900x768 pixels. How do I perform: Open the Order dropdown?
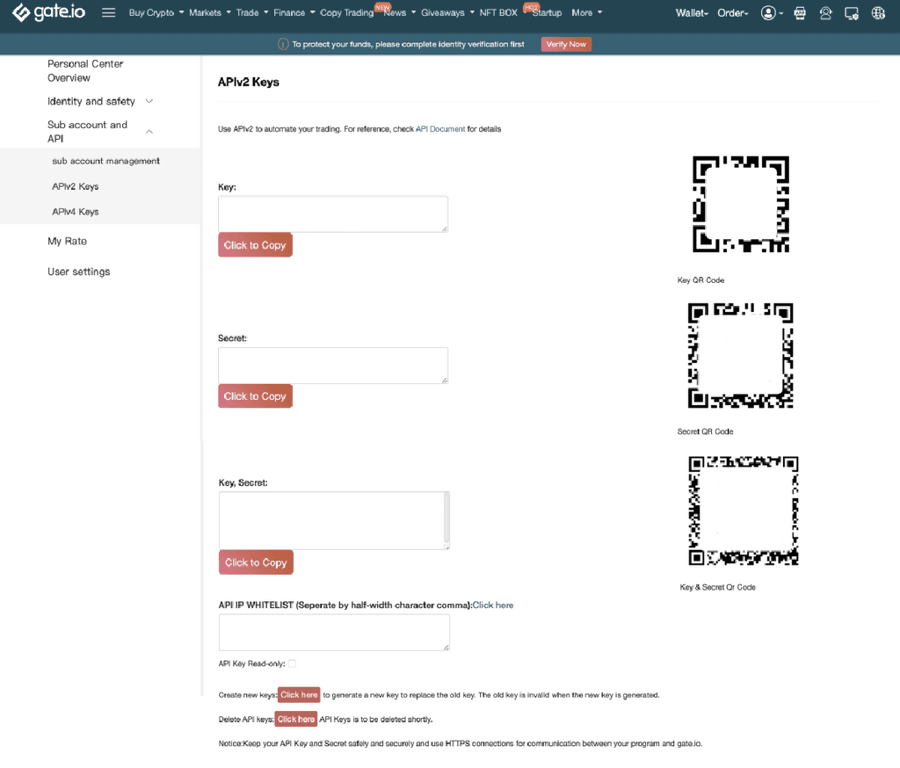click(732, 13)
